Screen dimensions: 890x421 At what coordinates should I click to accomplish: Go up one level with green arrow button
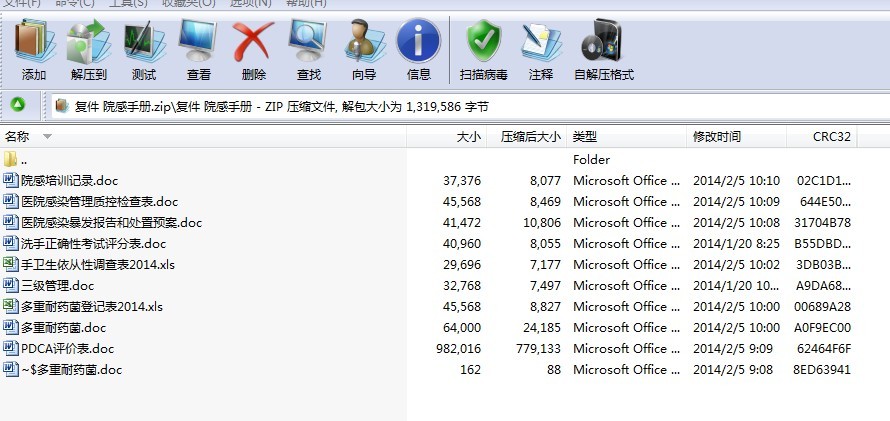point(18,105)
